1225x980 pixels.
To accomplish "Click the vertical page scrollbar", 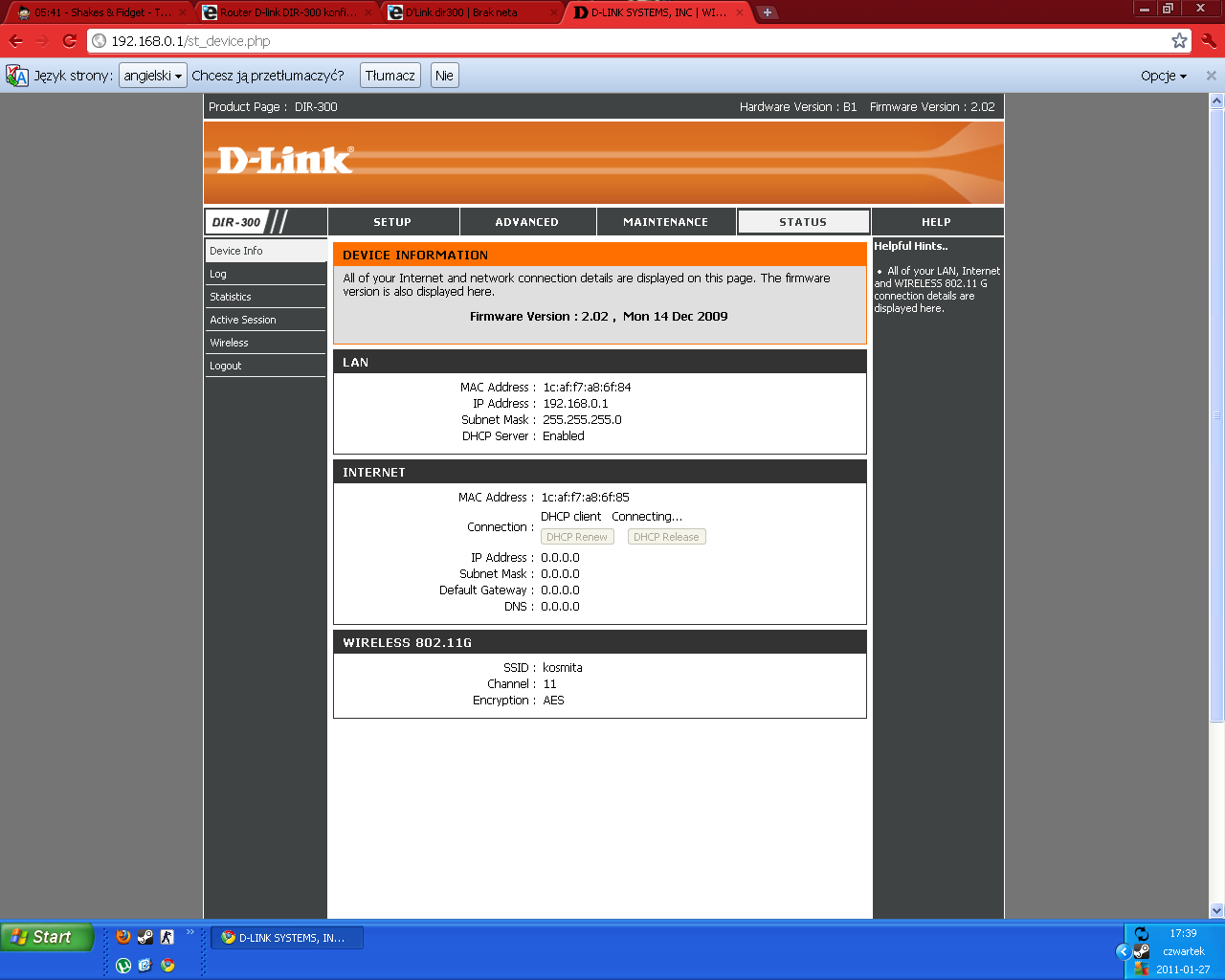I will pyautogui.click(x=1217, y=415).
